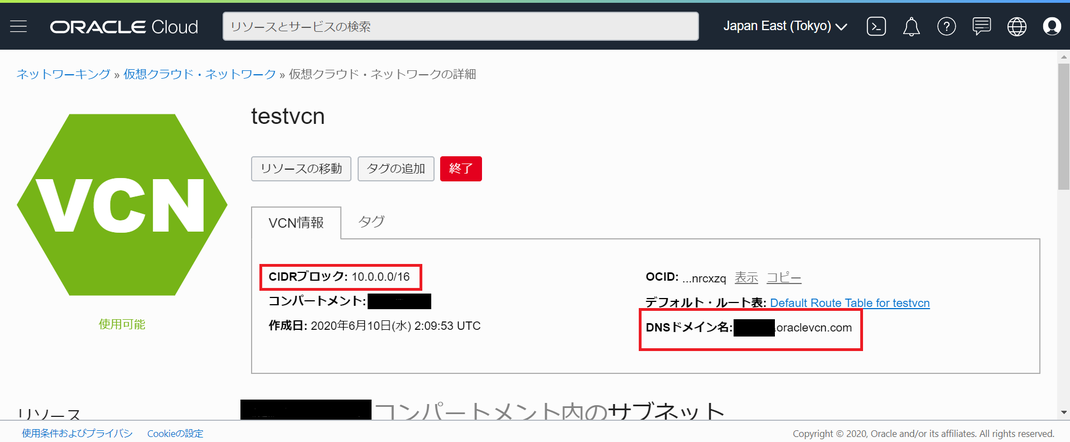Screen dimensions: 1070x442
Task: Focus the リソースとサービスの検索 search box
Action: tap(461, 27)
